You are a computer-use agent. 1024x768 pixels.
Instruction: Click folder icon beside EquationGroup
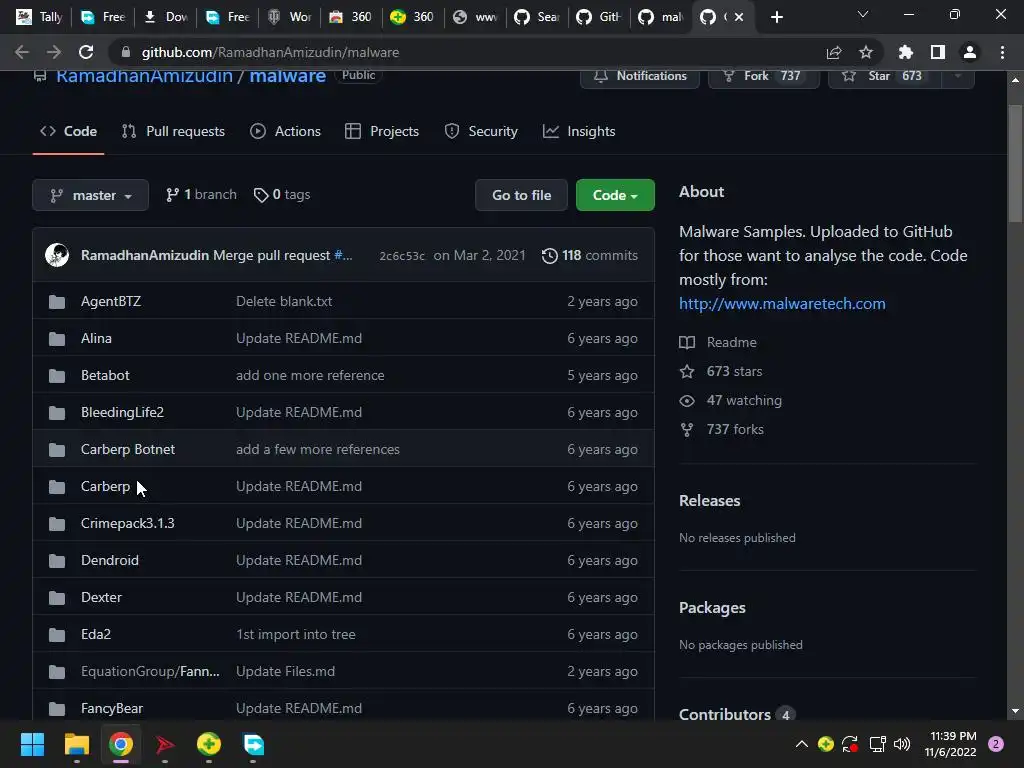pos(57,671)
